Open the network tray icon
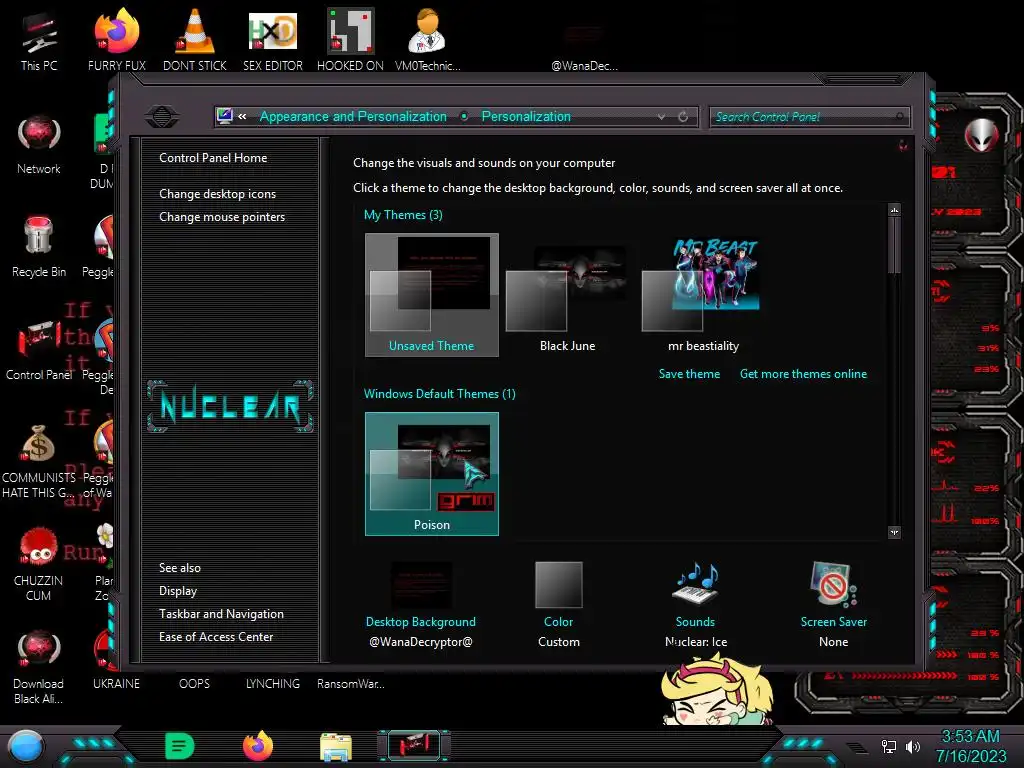Screen dimensions: 1024x768 point(889,746)
